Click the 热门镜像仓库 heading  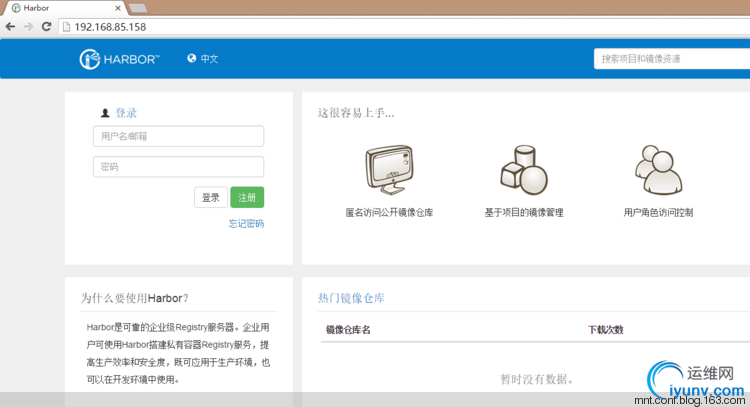(x=351, y=298)
